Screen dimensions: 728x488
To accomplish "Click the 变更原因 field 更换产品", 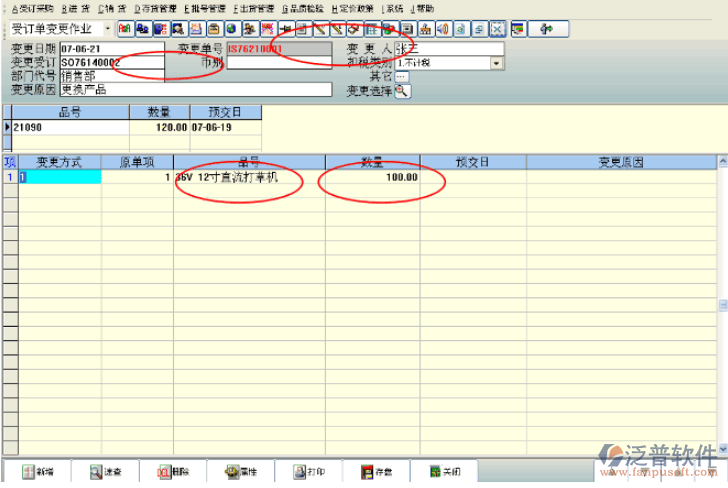I will coord(196,90).
